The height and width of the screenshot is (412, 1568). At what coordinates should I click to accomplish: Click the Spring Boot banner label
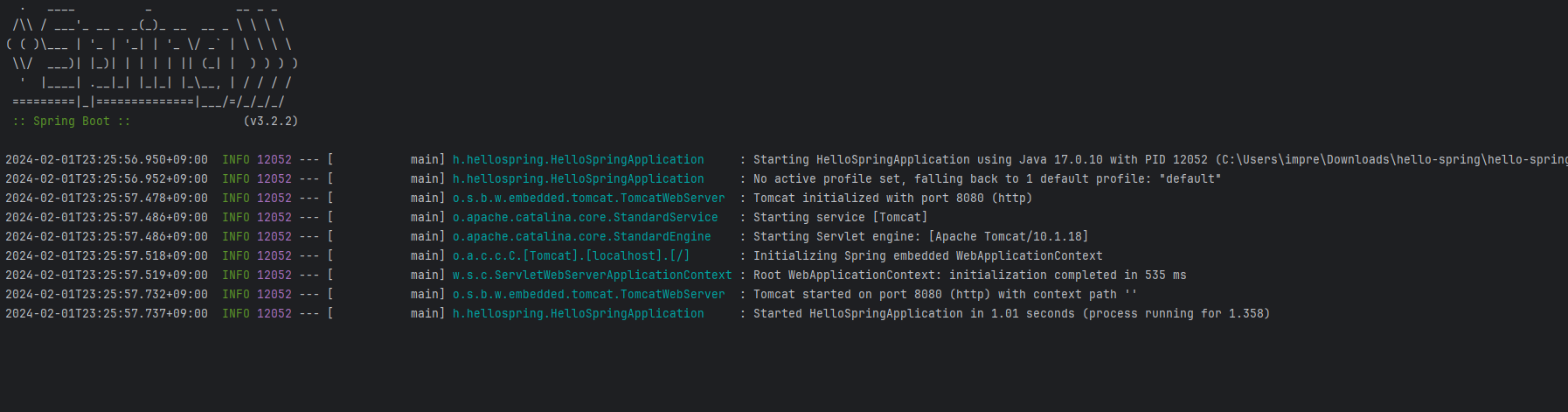72,122
